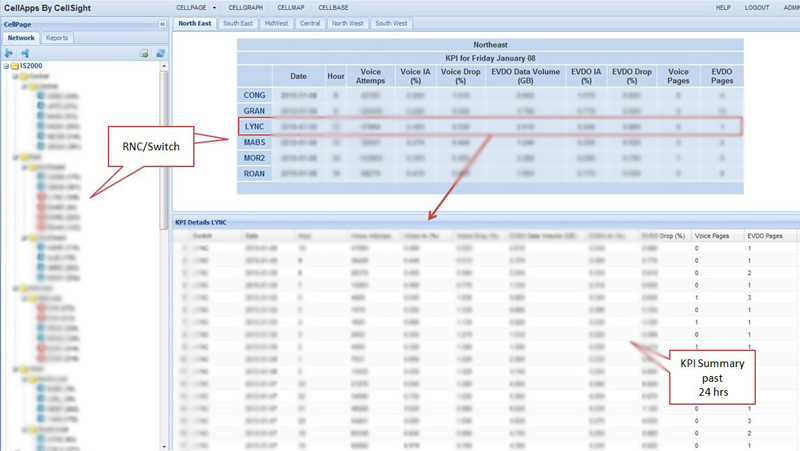Open the CELLBASE menu
Image resolution: width=800 pixels, height=451 pixels.
pos(333,7)
